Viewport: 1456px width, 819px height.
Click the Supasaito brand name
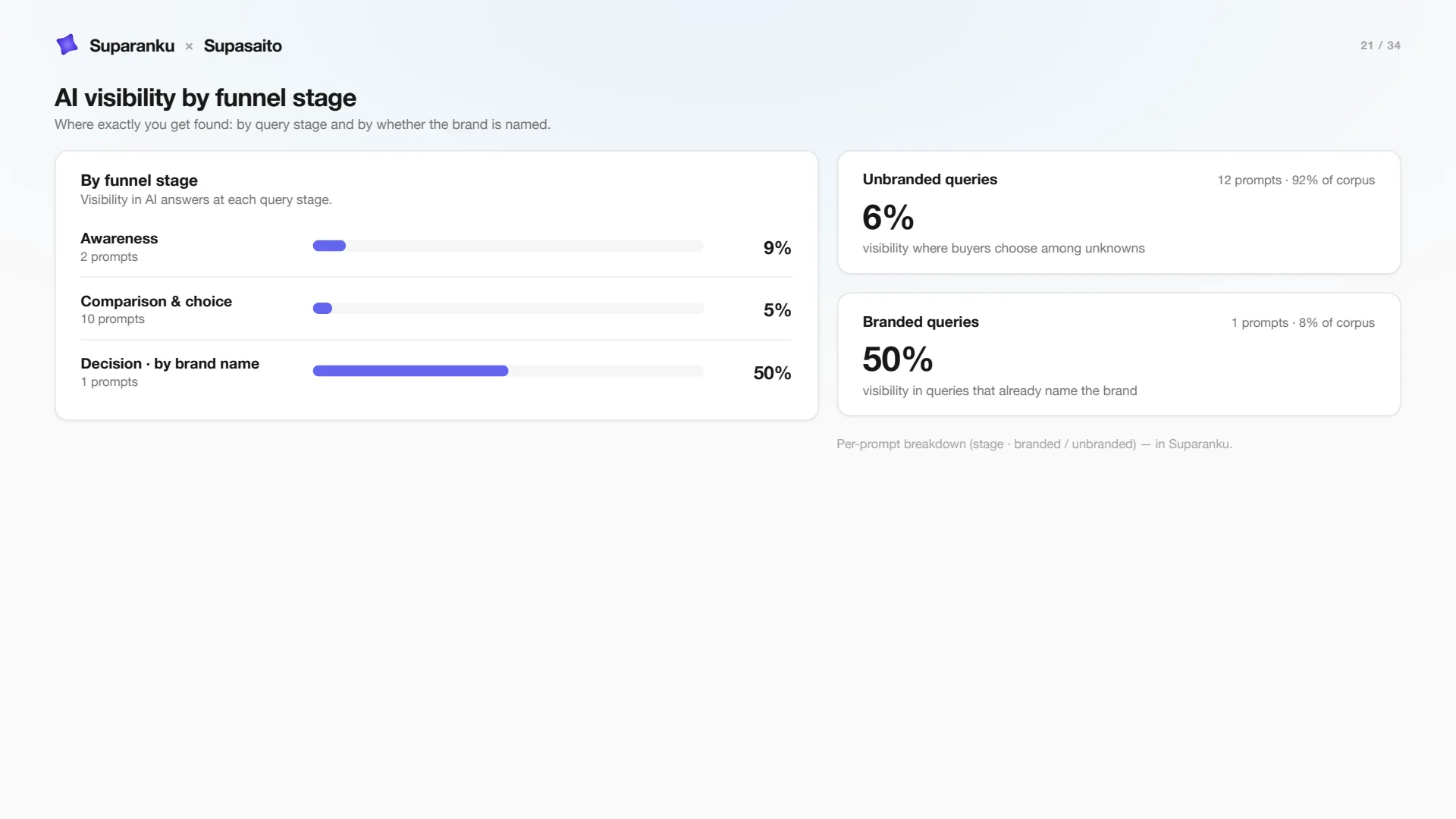pos(243,45)
